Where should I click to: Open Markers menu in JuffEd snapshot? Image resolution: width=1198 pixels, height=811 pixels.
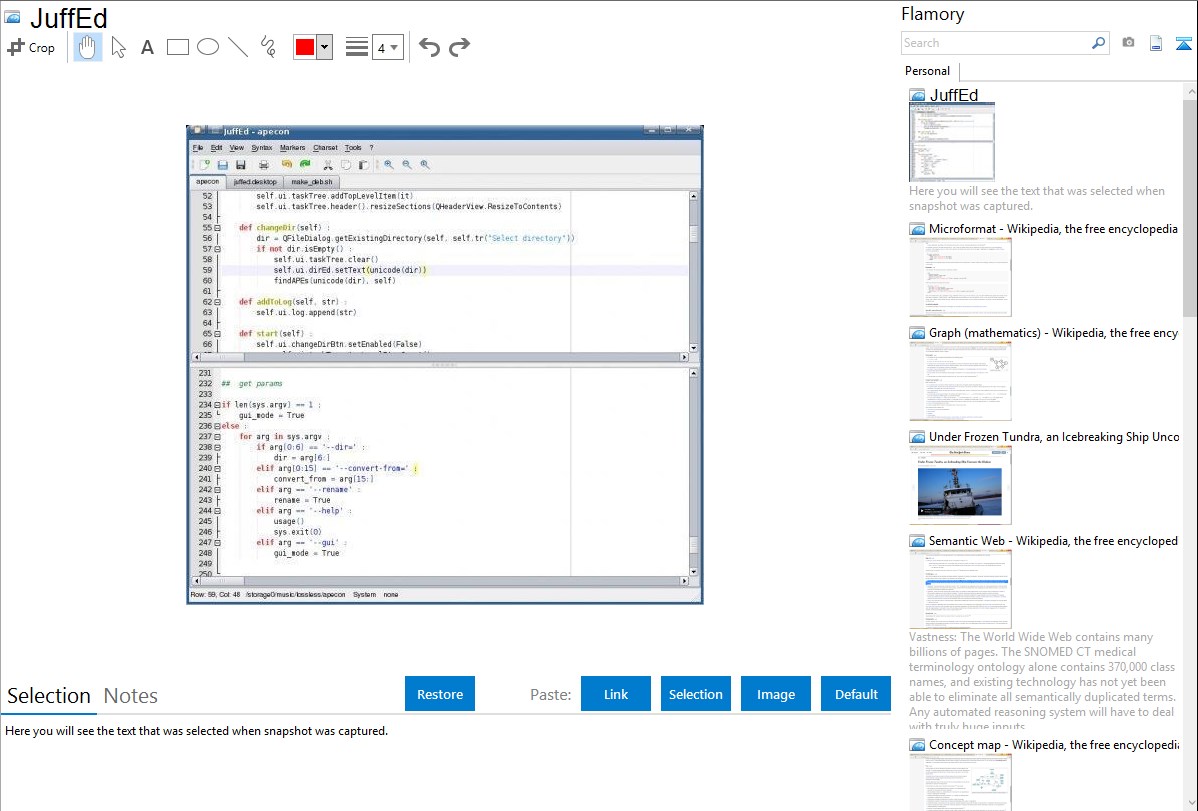click(x=293, y=148)
